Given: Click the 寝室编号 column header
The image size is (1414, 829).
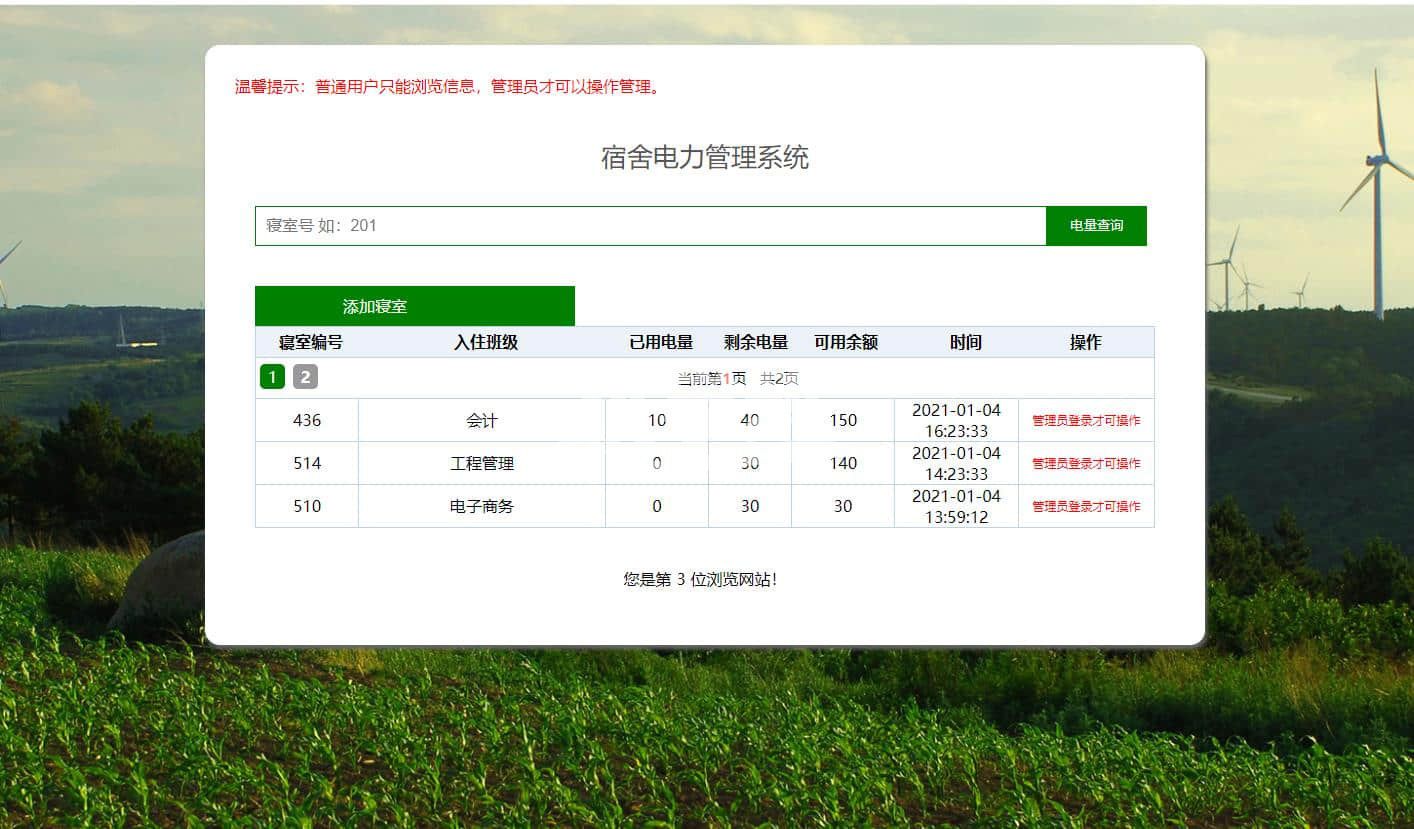Looking at the screenshot, I should [310, 342].
